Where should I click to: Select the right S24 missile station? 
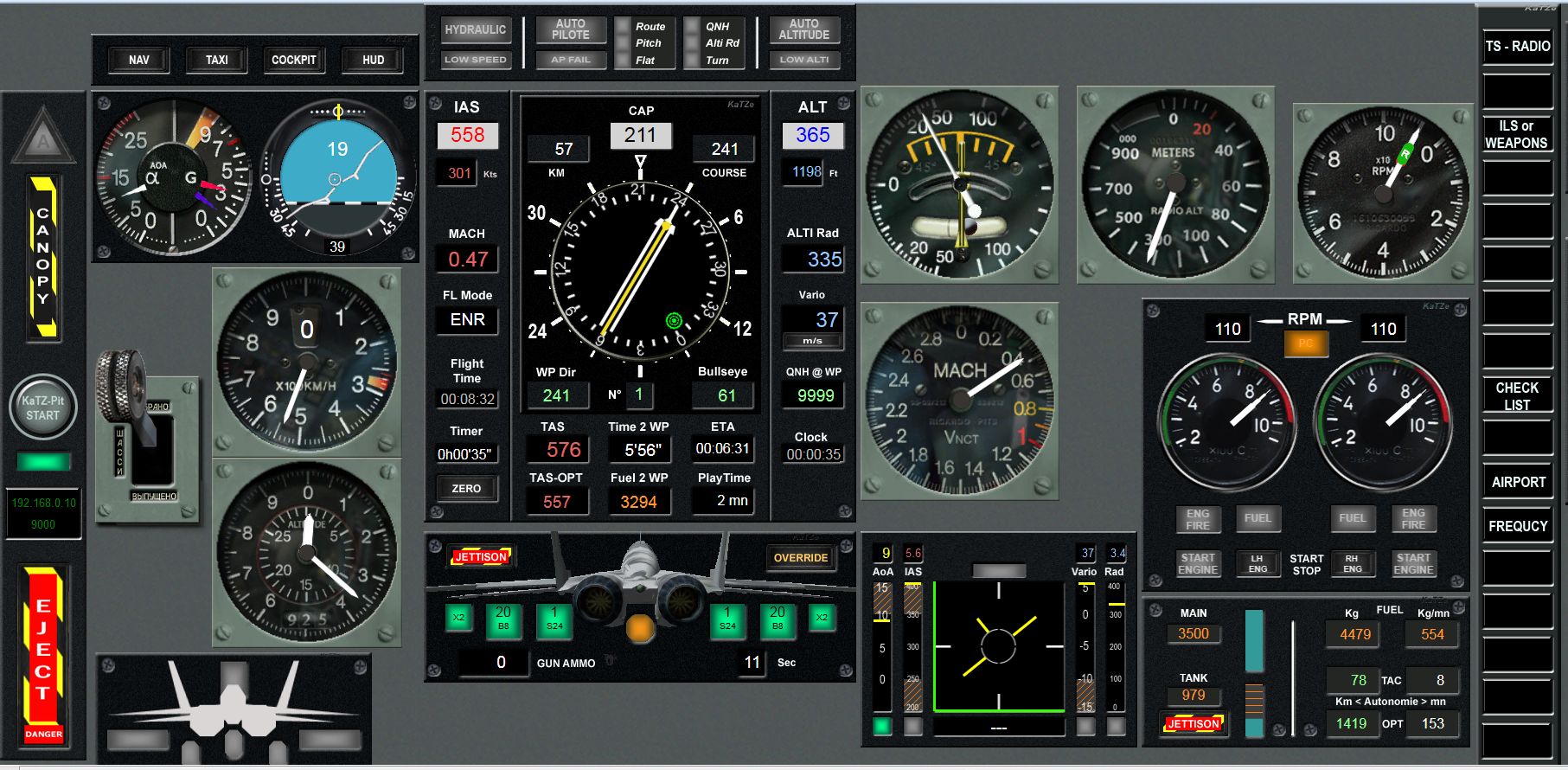click(x=727, y=619)
